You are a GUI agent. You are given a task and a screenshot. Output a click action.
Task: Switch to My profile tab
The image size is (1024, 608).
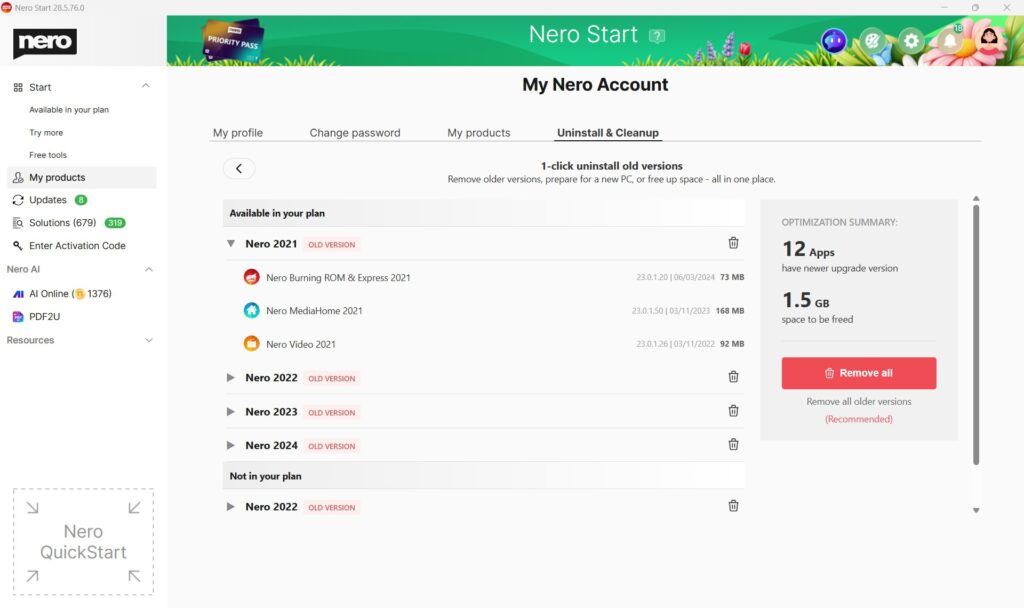point(238,133)
